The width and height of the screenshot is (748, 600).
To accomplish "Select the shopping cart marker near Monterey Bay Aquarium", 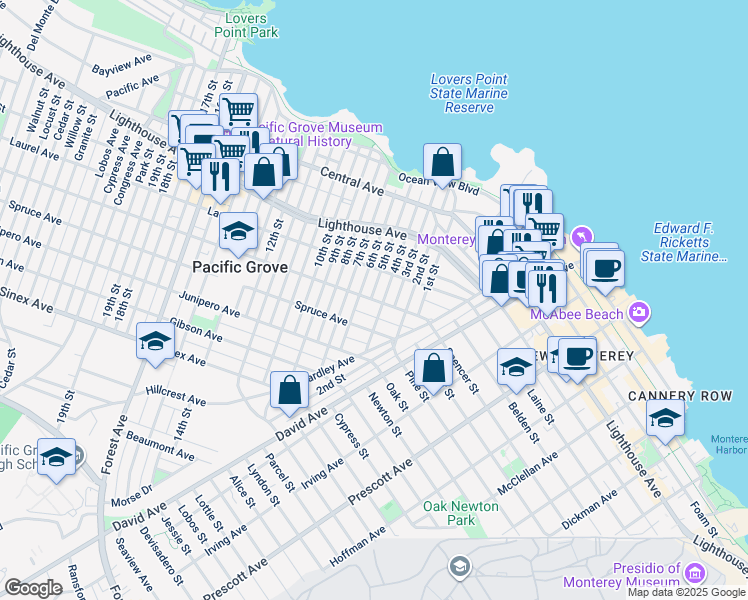I will pyautogui.click(x=544, y=229).
